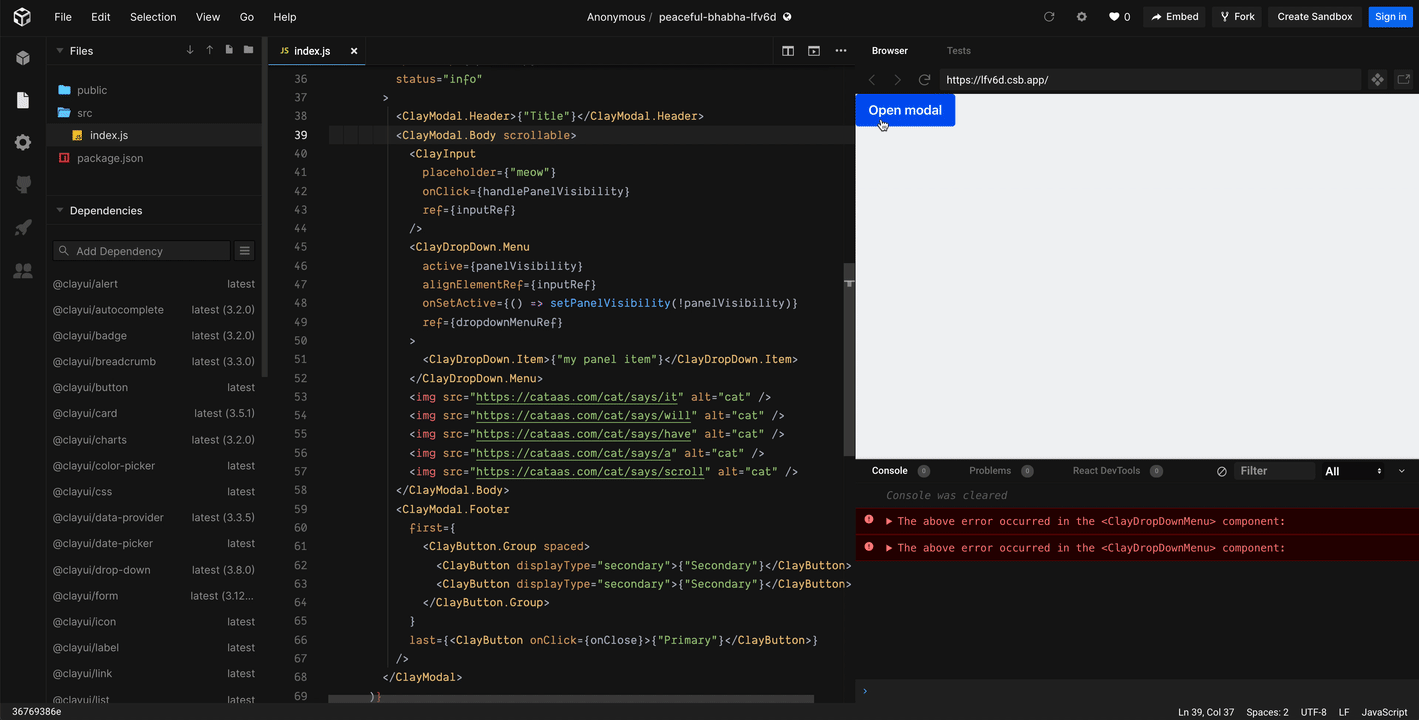Click the refresh icon in top bar
Image resolution: width=1419 pixels, height=720 pixels.
(x=1049, y=17)
